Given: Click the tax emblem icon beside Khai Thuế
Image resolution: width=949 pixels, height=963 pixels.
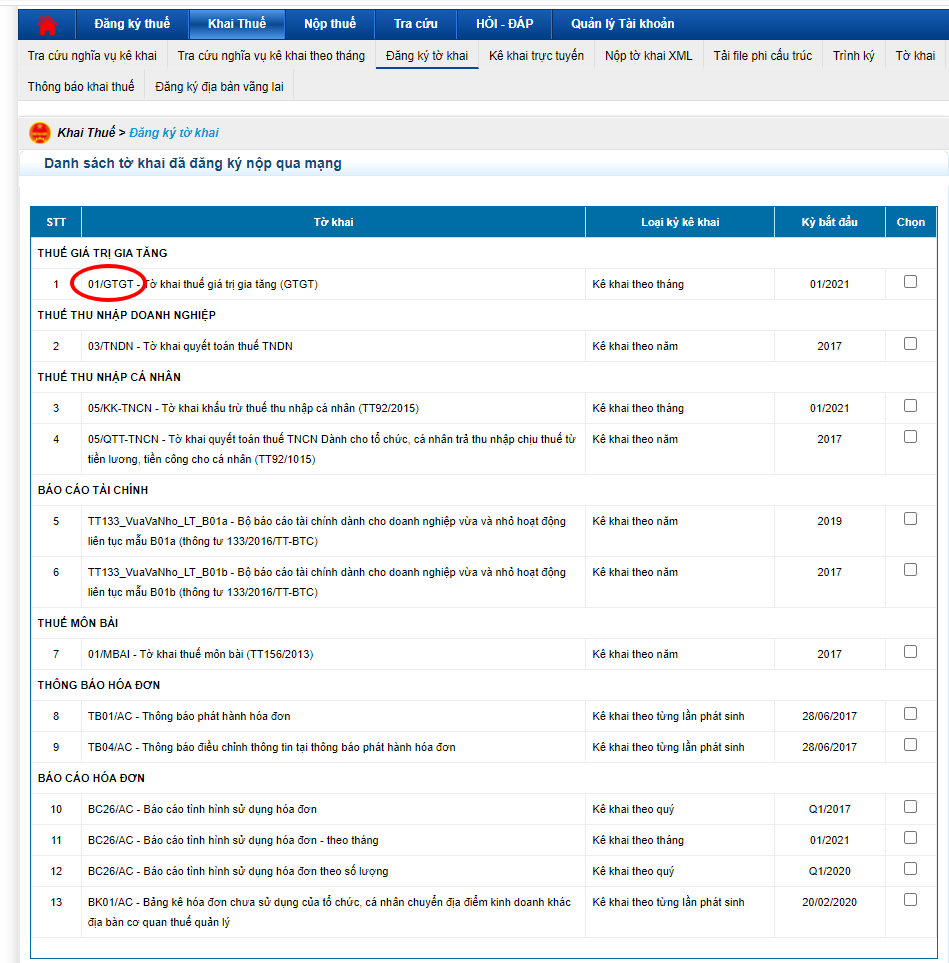Looking at the screenshot, I should pyautogui.click(x=40, y=133).
